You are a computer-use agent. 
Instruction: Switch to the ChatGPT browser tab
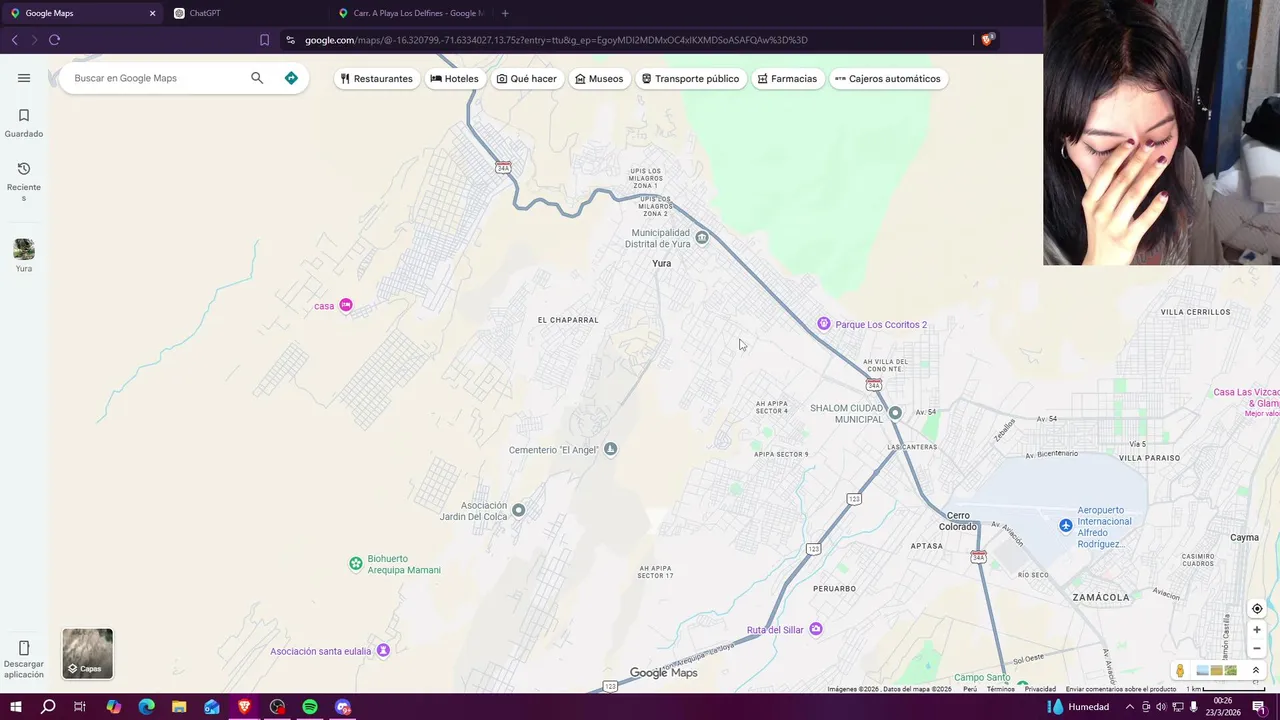tap(249, 13)
